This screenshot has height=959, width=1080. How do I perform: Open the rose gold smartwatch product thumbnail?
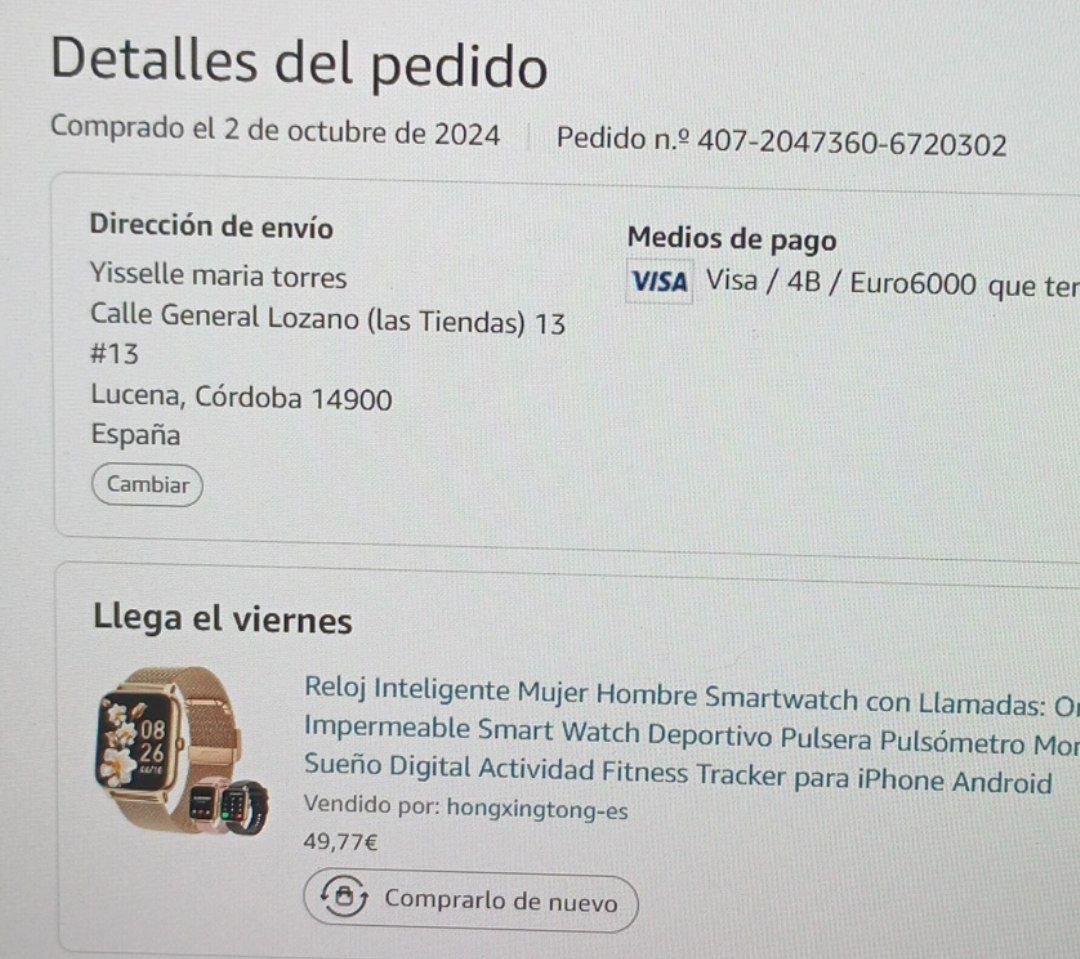click(182, 751)
